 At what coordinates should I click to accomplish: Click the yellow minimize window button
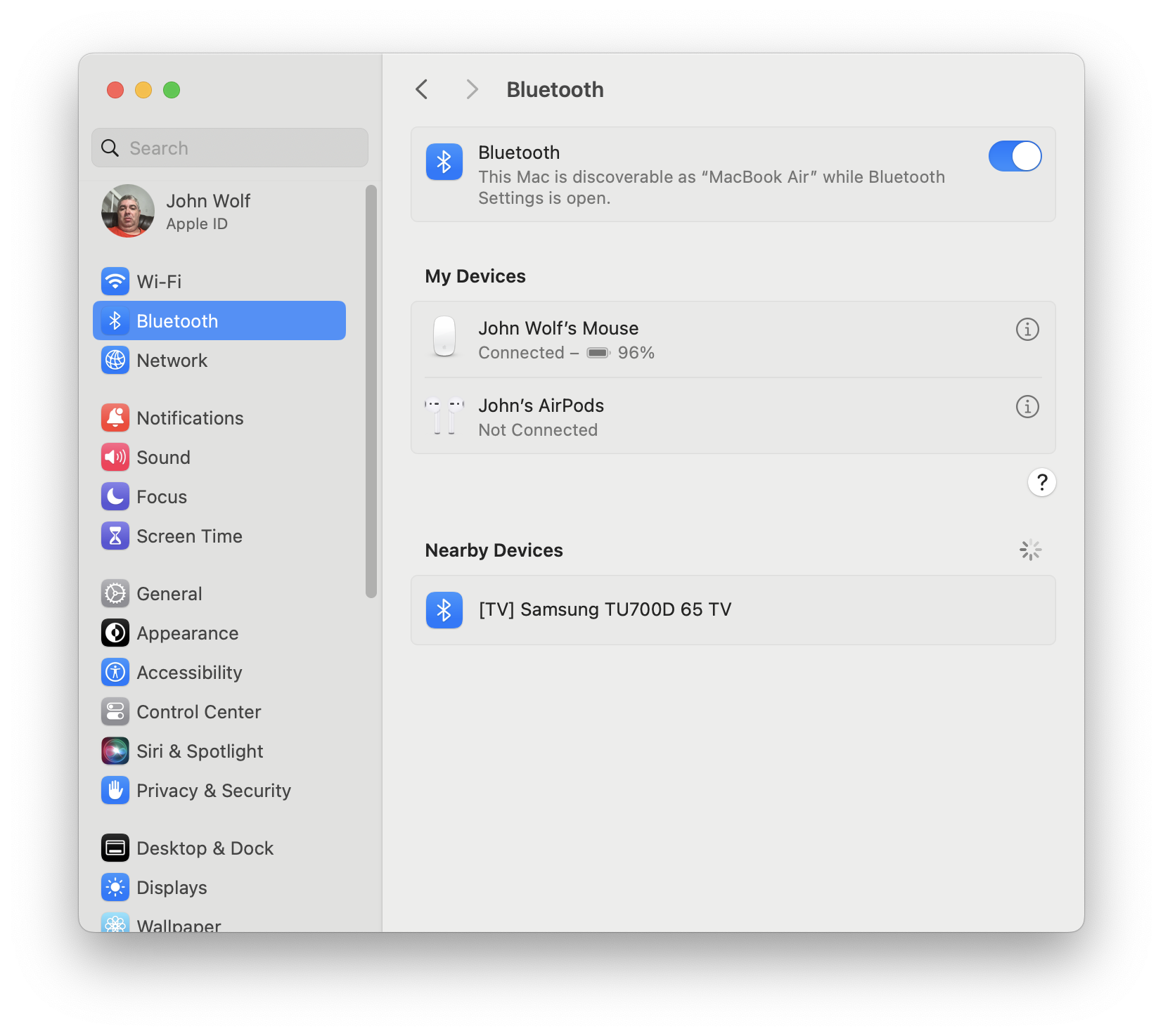click(x=143, y=90)
